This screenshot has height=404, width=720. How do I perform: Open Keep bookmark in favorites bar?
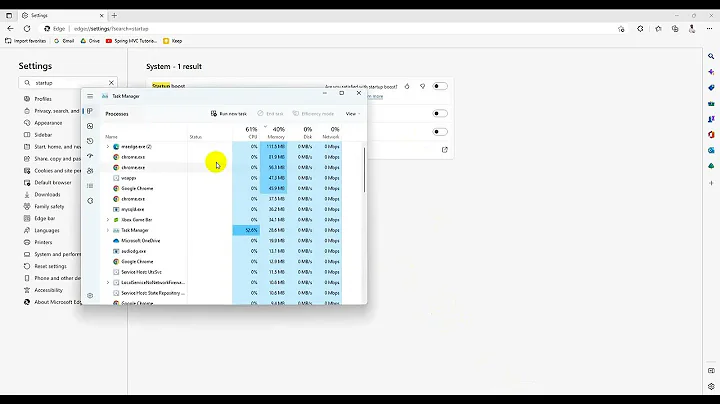pyautogui.click(x=173, y=41)
